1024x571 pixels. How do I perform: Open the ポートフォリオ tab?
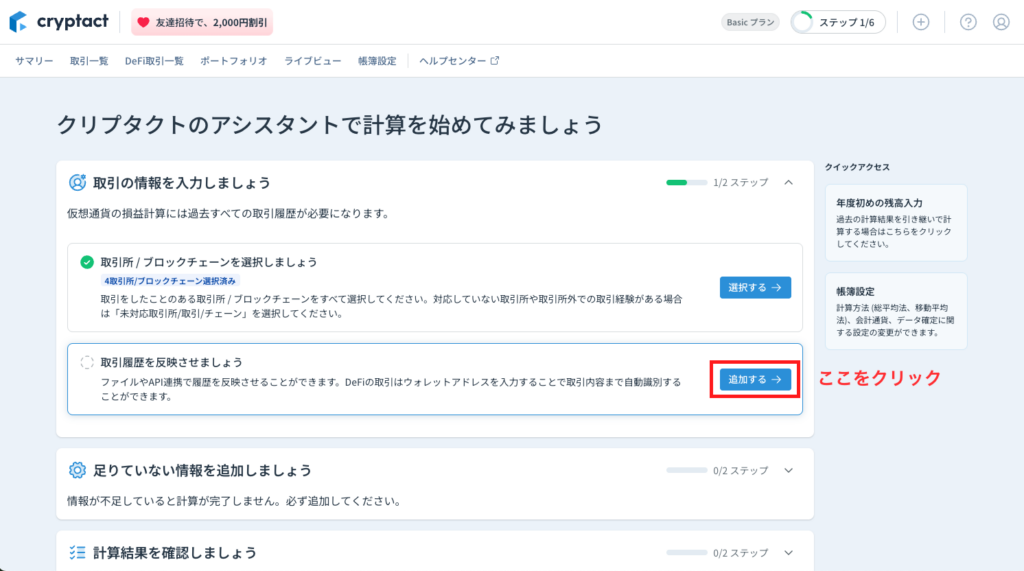(234, 61)
